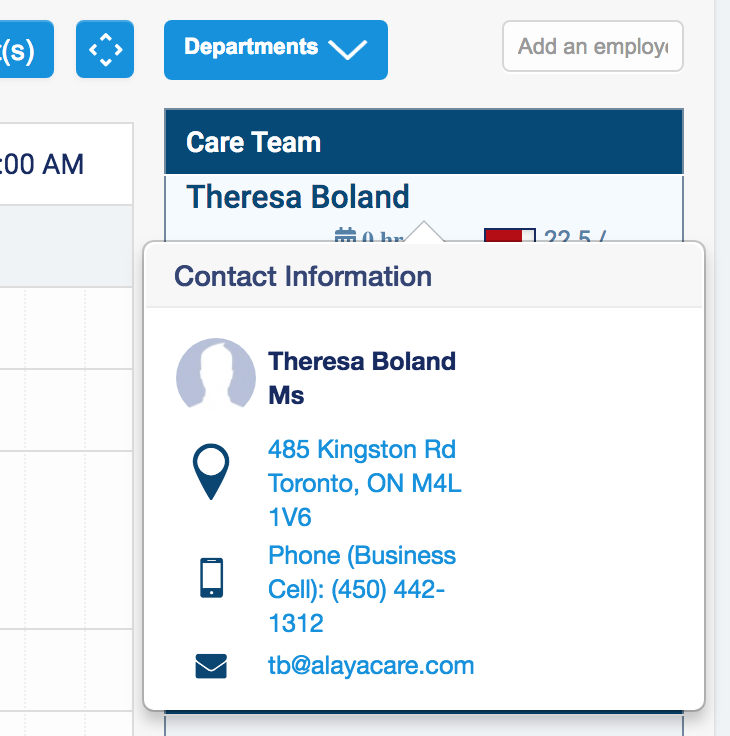Click the calendar icon beside 0 hr
Viewport: 730px width, 736px height.
345,236
